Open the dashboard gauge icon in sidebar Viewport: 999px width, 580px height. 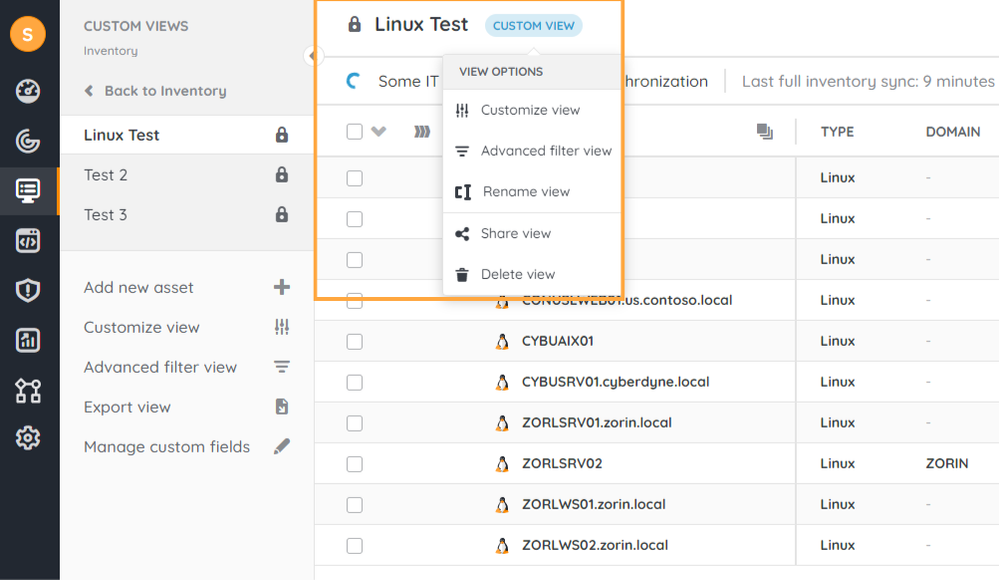coord(28,91)
